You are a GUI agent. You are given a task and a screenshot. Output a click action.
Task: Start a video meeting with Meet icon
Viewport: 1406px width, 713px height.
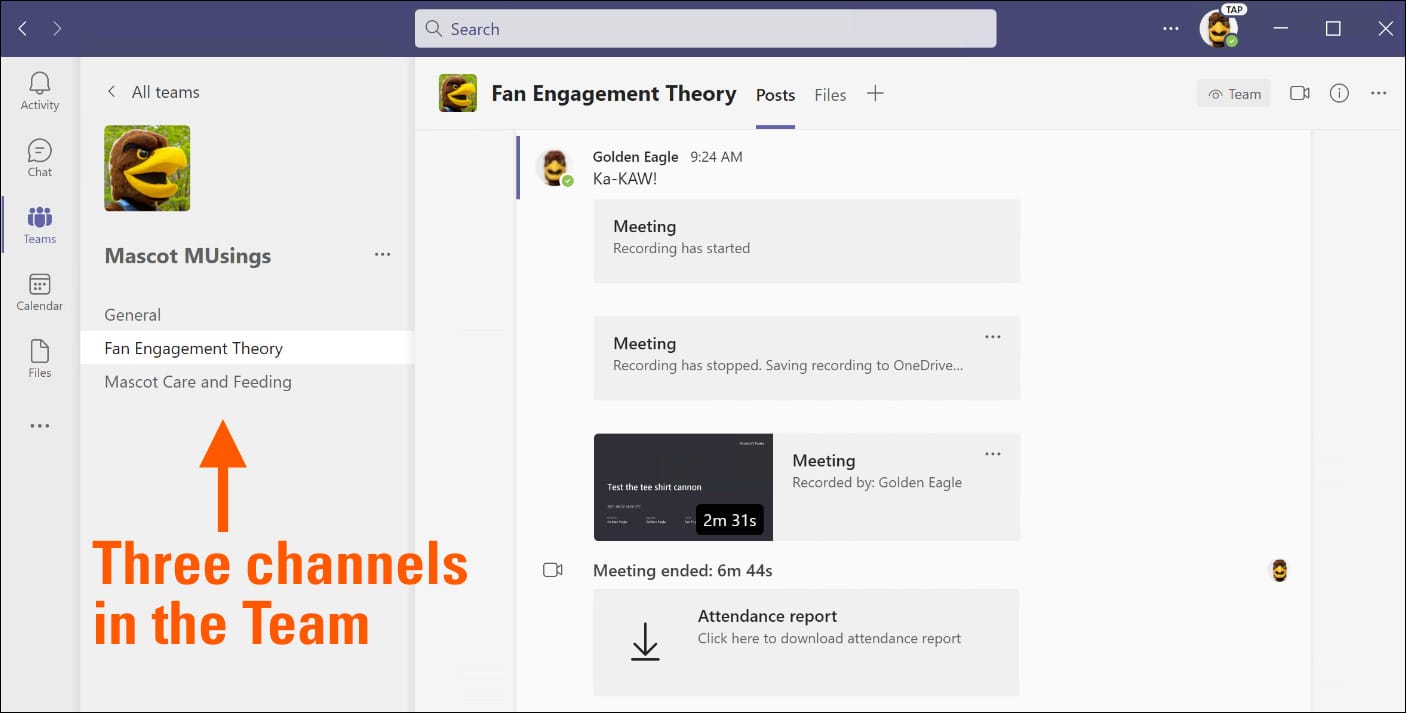1299,94
